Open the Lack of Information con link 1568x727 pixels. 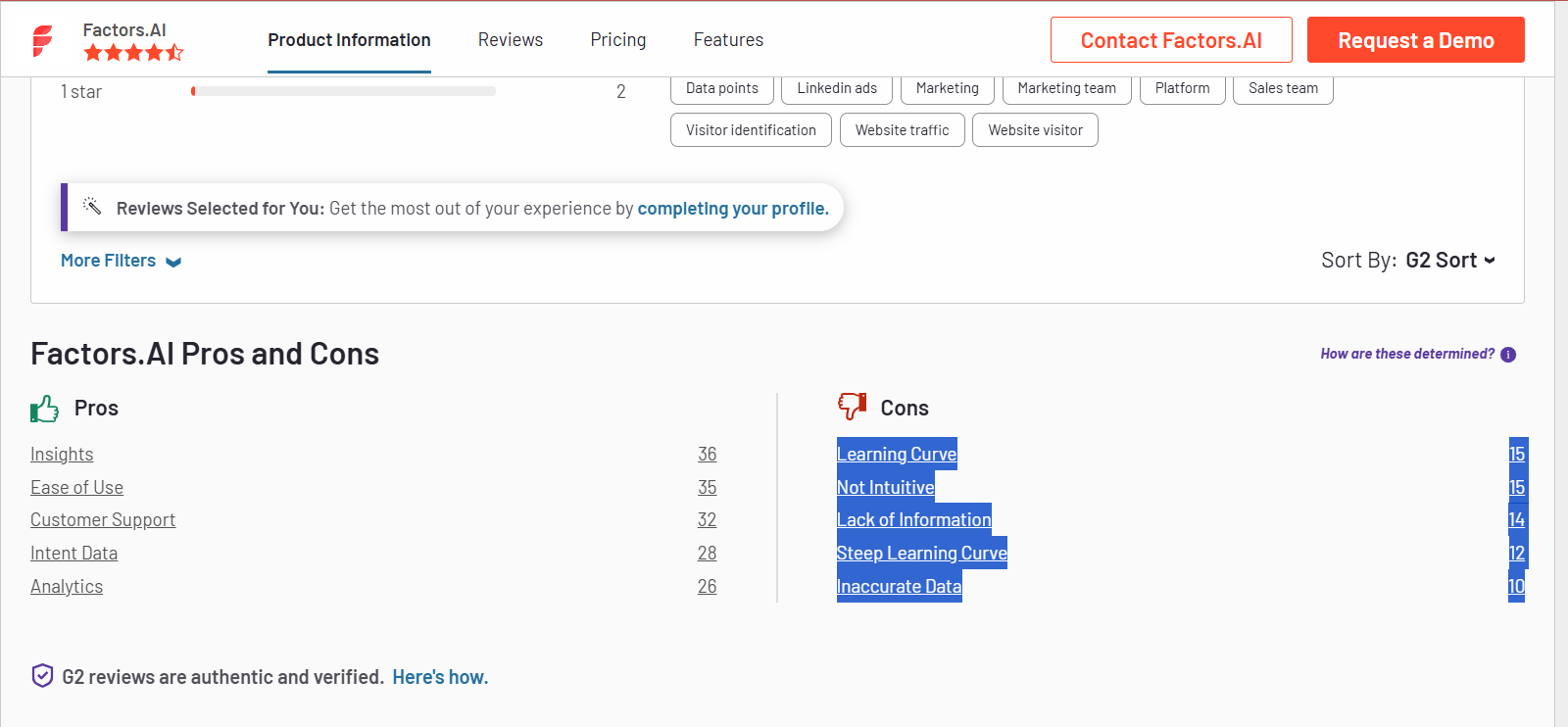[x=914, y=520]
